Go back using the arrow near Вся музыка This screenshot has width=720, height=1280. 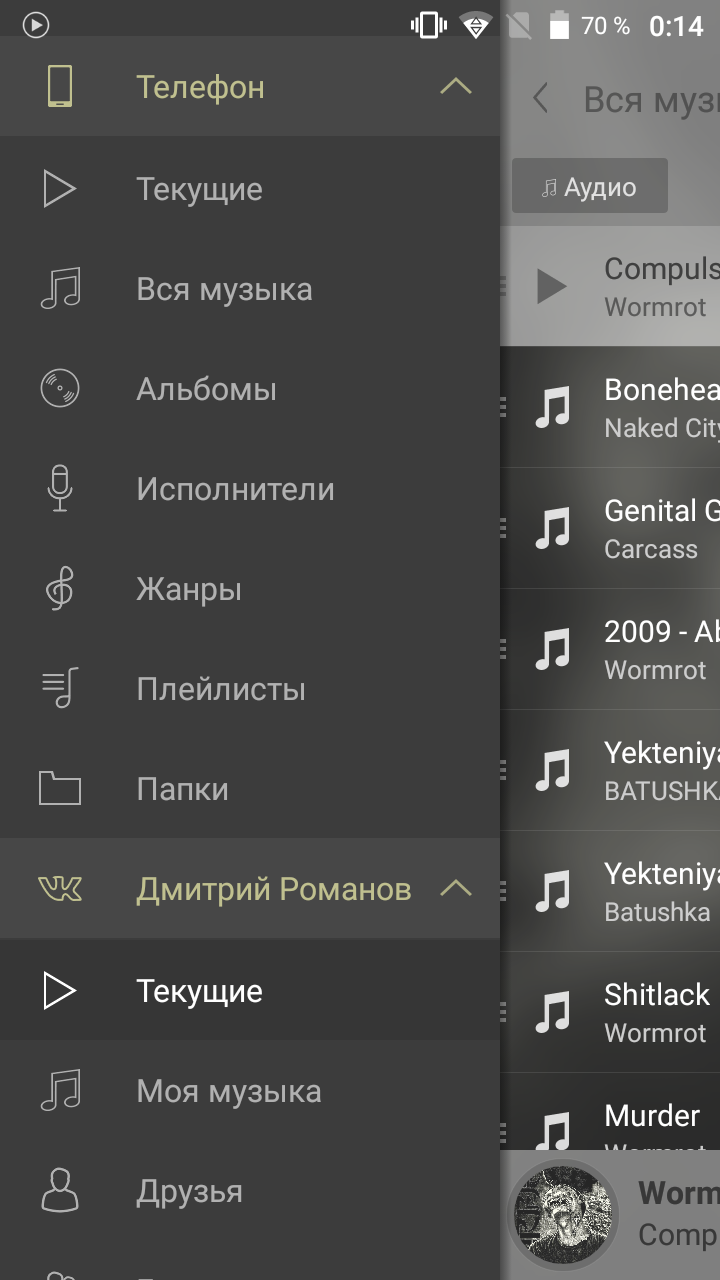click(x=541, y=99)
